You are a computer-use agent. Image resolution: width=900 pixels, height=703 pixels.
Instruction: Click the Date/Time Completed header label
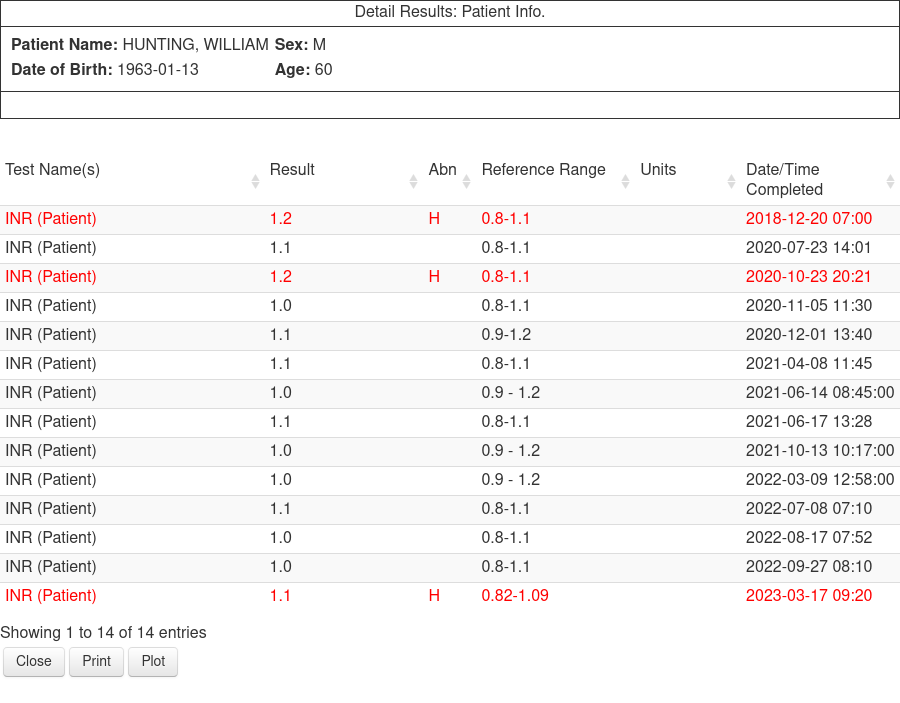784,180
